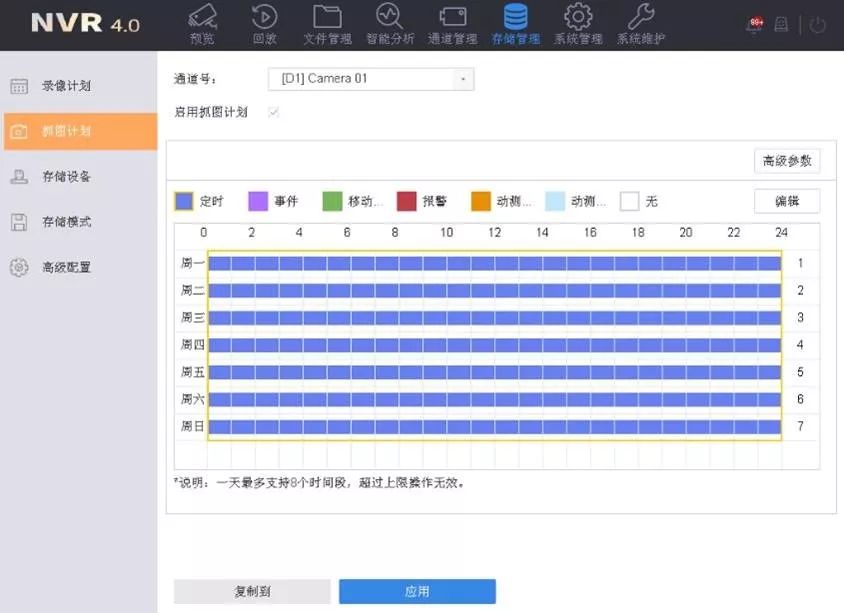Click the blue 应用 button
Screen dimensions: 844x613
(417, 591)
